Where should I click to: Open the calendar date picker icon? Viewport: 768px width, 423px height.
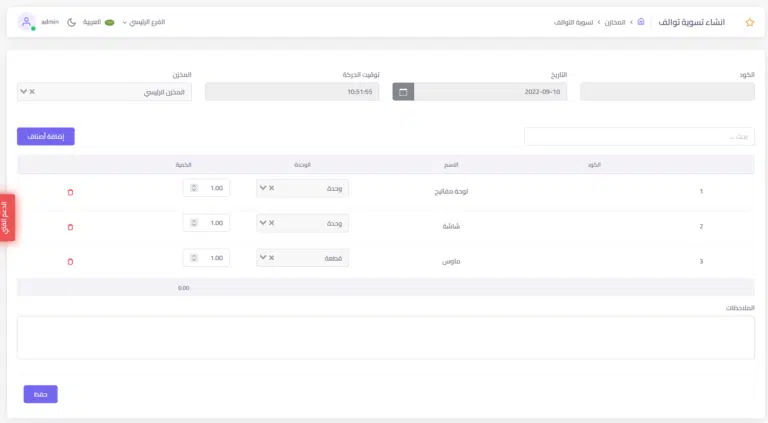(403, 92)
